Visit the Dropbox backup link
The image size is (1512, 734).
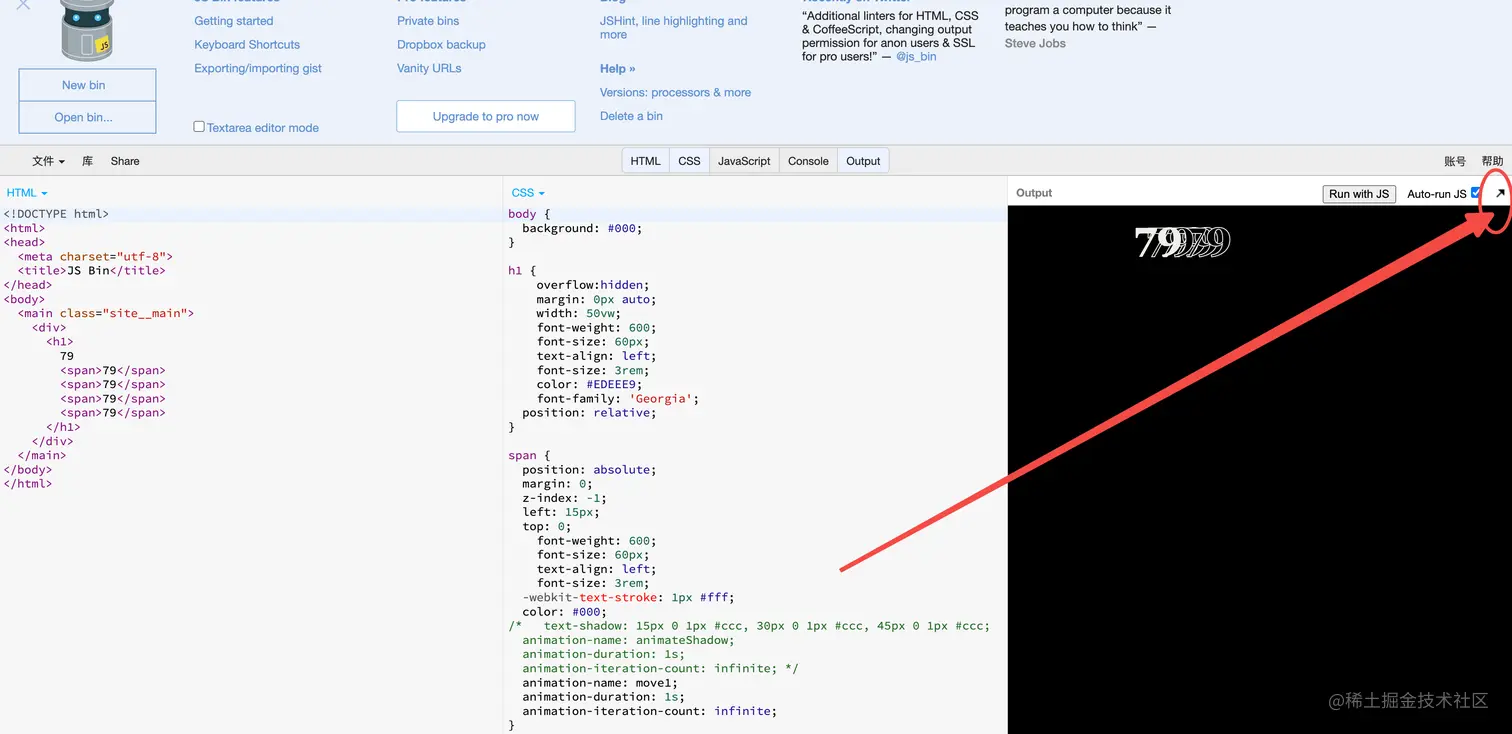pos(441,45)
